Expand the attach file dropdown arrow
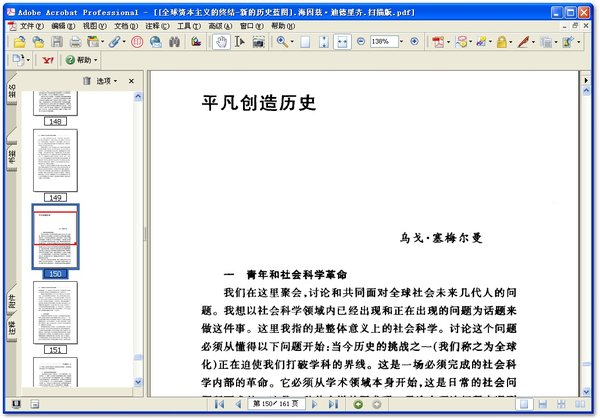600x420 pixels. (x=124, y=42)
